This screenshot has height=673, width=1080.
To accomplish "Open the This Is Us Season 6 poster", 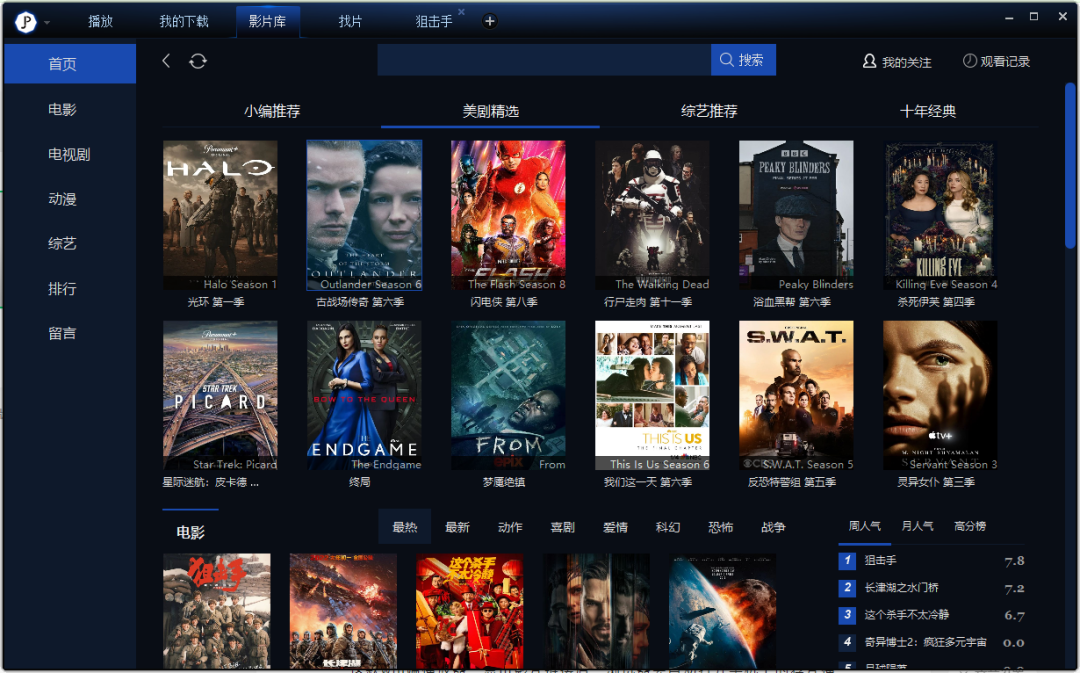I will 652,395.
